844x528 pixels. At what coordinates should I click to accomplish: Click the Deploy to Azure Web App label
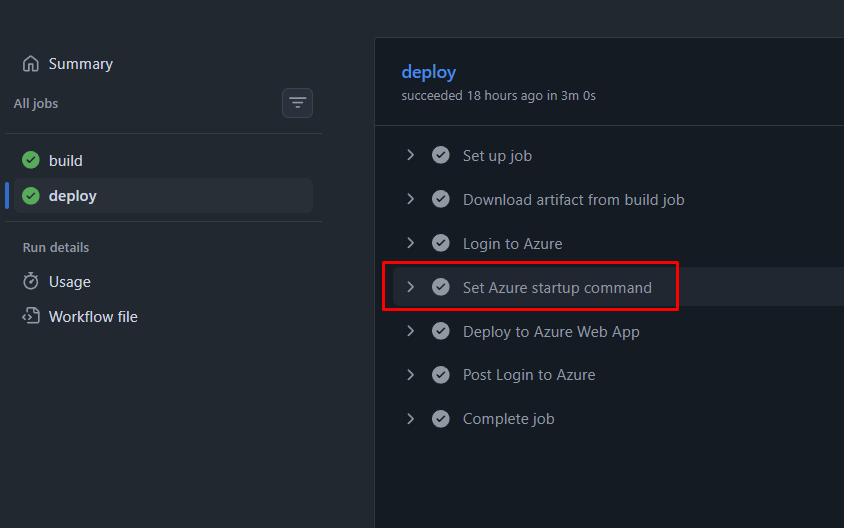tap(551, 332)
